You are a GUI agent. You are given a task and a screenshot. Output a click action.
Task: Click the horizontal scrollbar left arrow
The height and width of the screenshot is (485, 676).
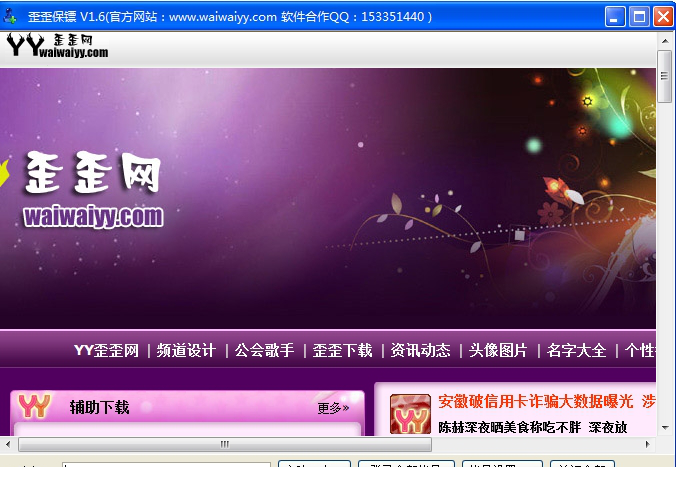[8, 444]
